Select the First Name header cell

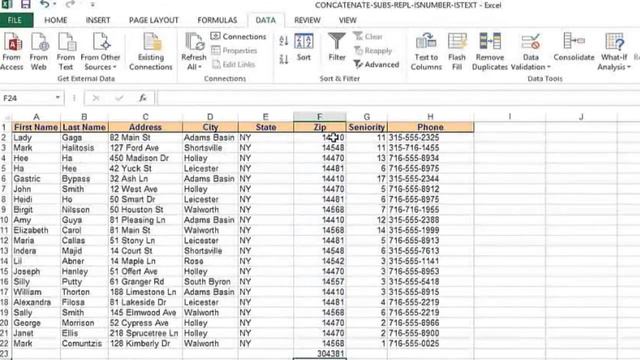click(36, 127)
